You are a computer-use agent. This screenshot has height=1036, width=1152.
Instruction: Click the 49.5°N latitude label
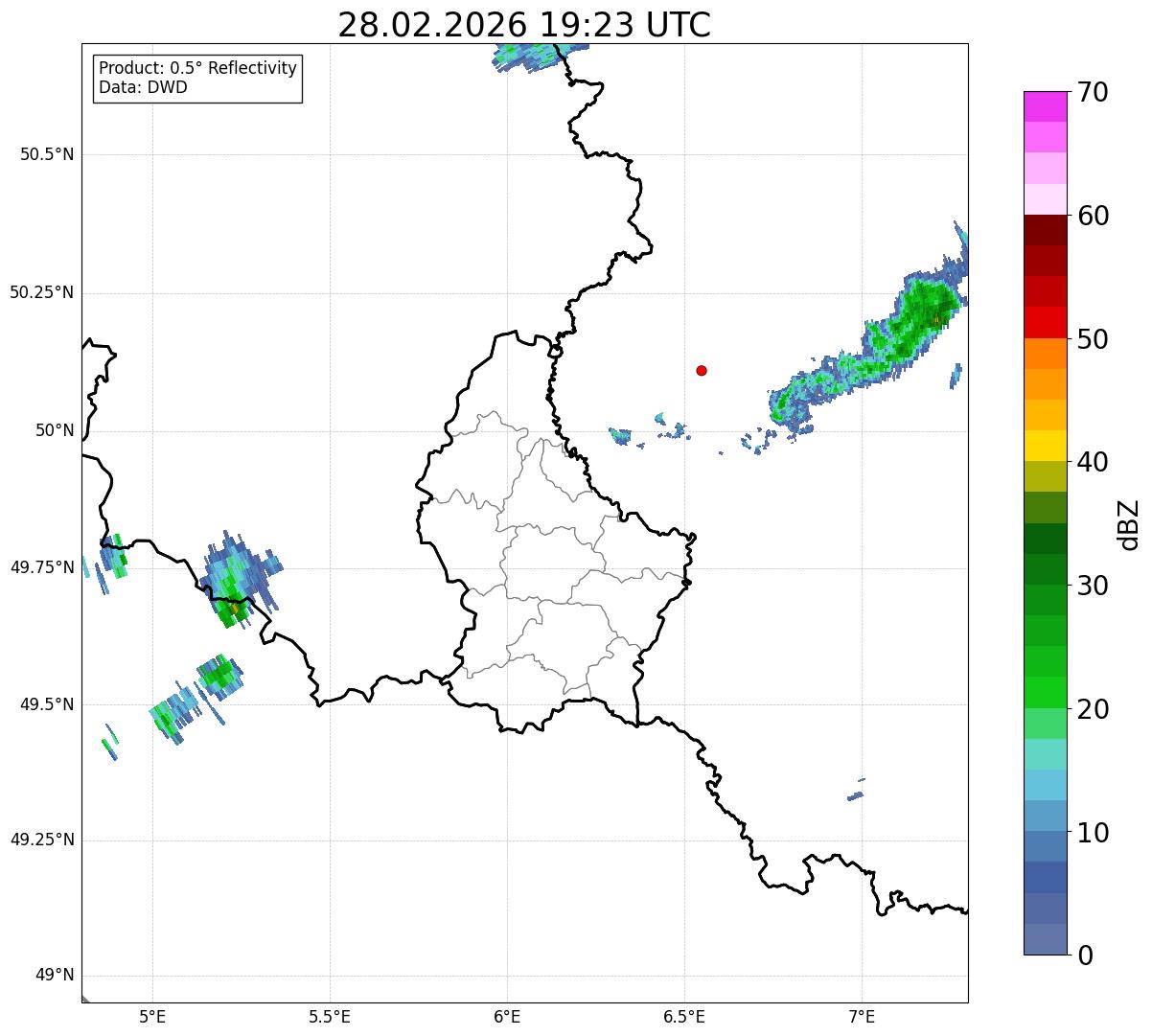(x=47, y=704)
